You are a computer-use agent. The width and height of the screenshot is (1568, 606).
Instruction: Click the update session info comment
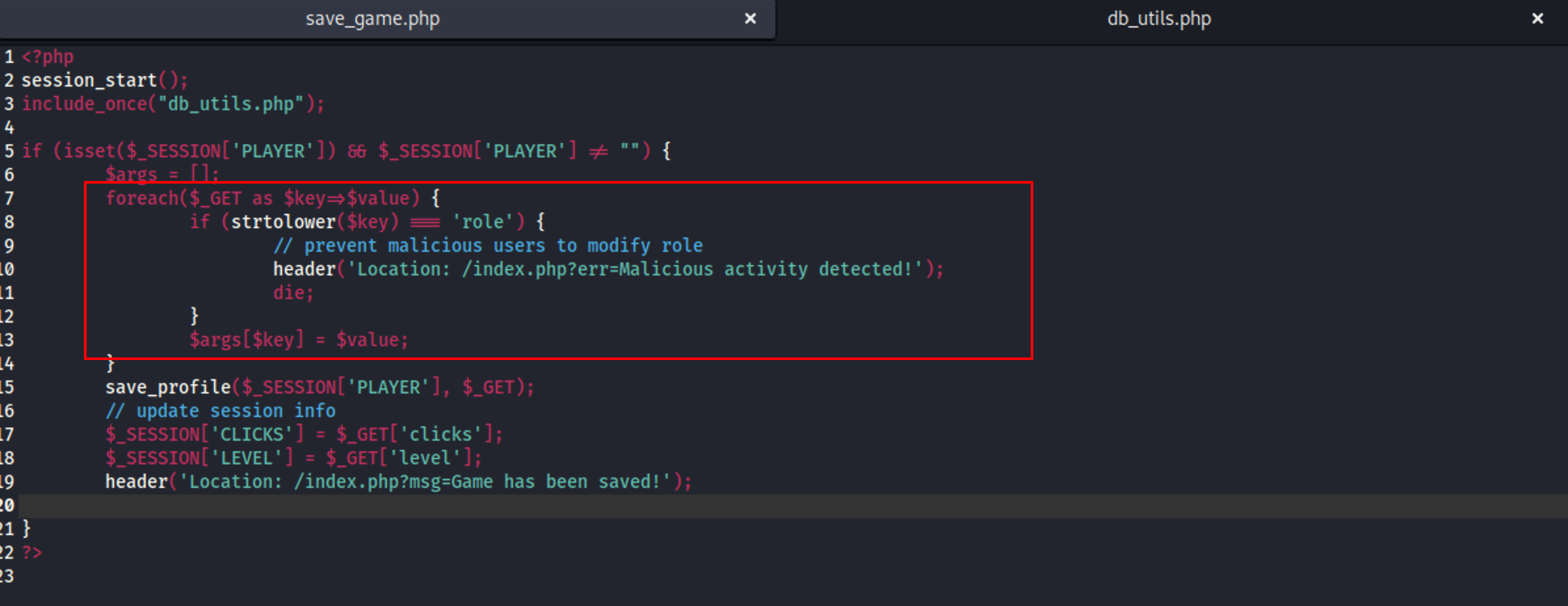220,411
